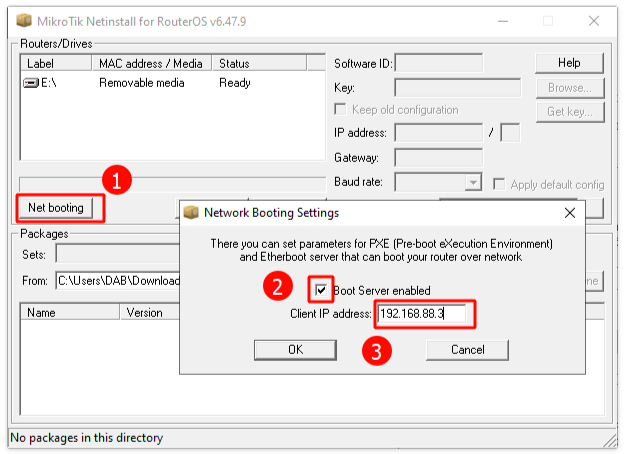Click the Software ID field
The height and width of the screenshot is (454, 624).
pyautogui.click(x=439, y=63)
